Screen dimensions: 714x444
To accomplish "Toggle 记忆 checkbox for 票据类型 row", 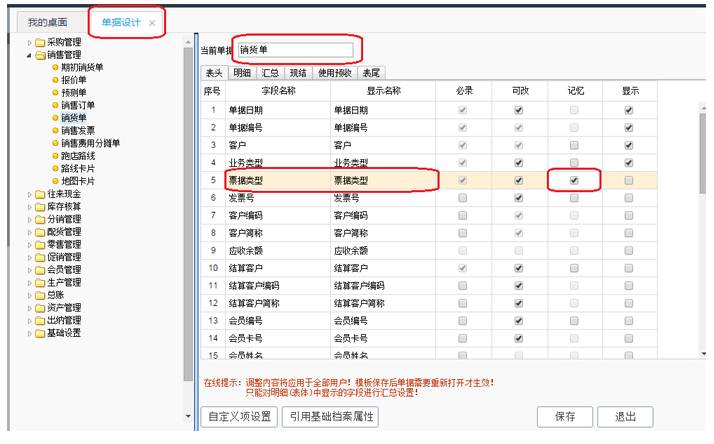I will pyautogui.click(x=574, y=181).
